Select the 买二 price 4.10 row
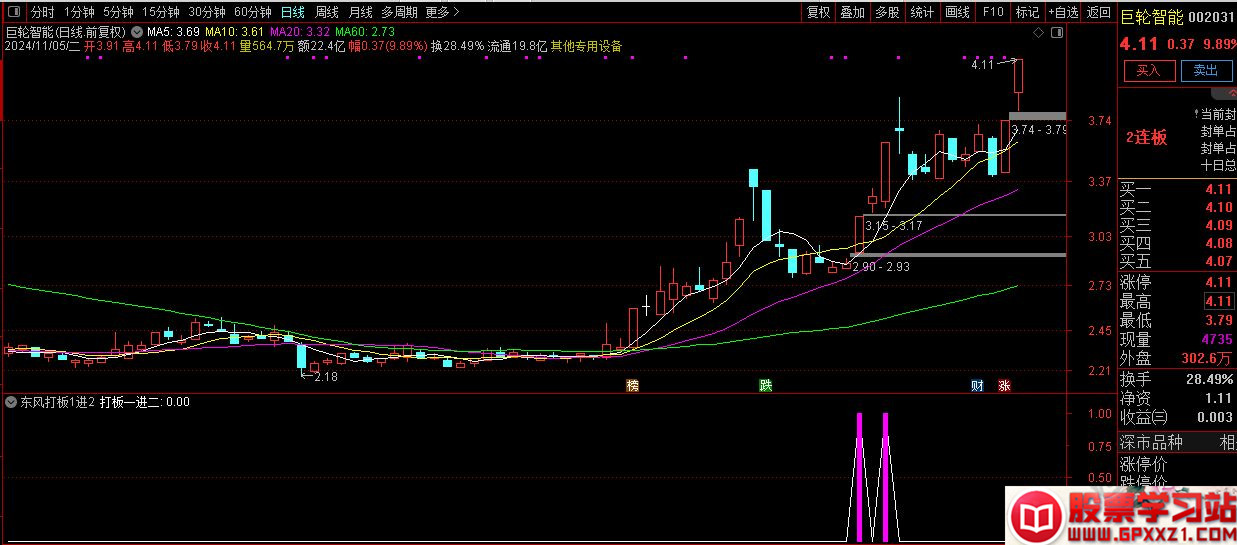1237x545 pixels. point(1177,207)
